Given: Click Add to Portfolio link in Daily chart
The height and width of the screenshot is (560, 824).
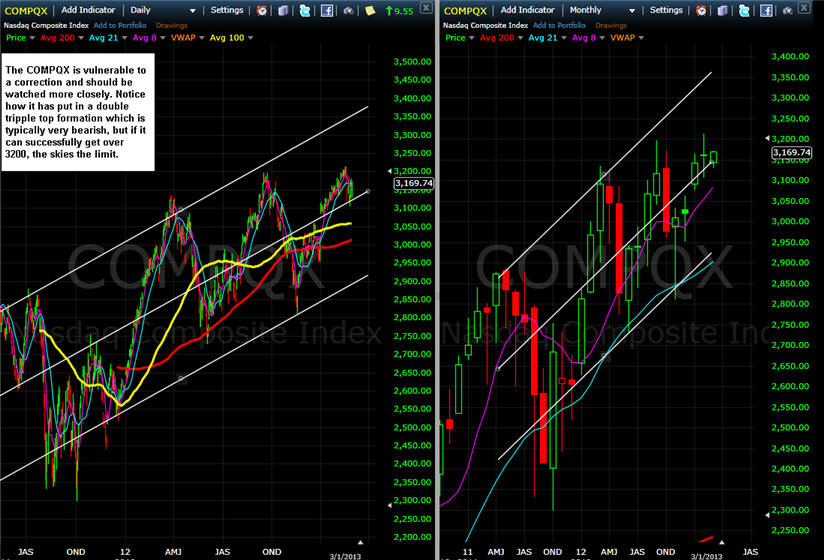Looking at the screenshot, I should pyautogui.click(x=120, y=25).
